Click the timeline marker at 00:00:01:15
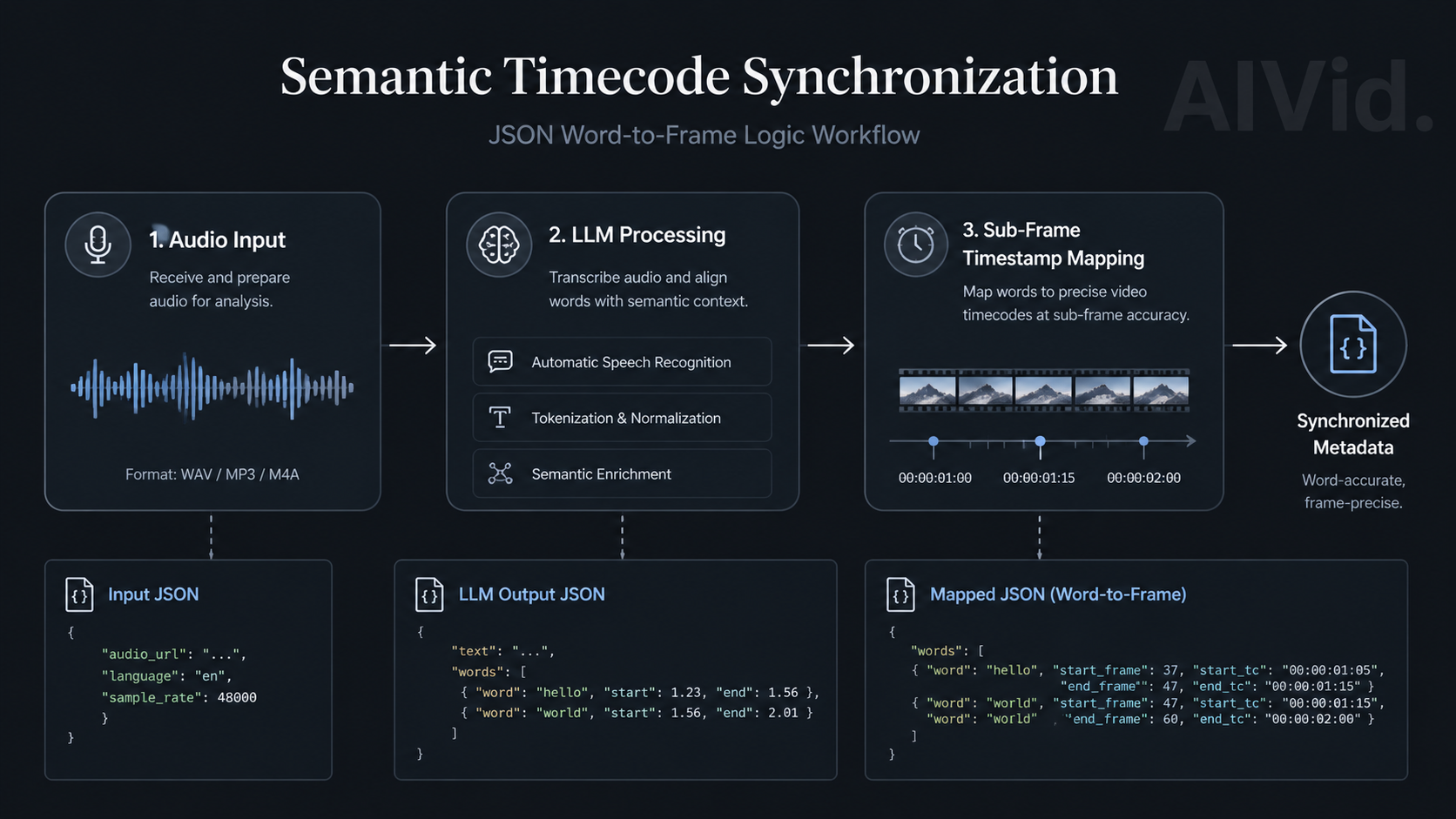This screenshot has height=819, width=1456. (1040, 442)
